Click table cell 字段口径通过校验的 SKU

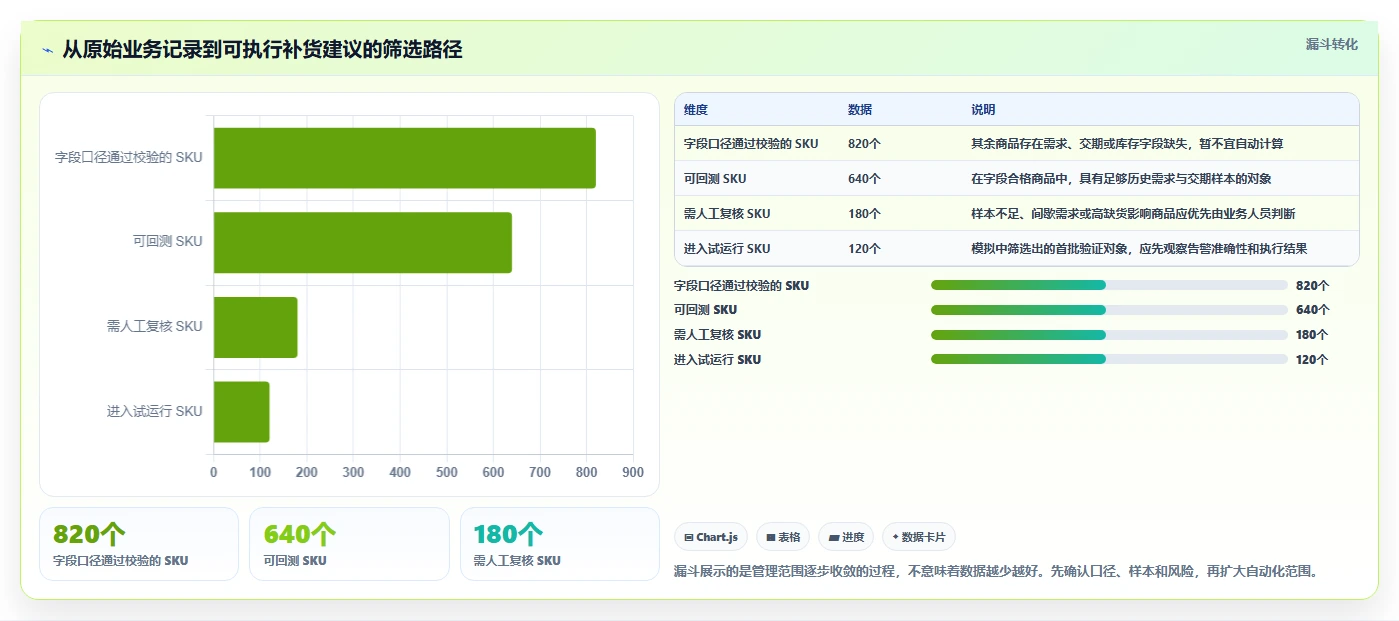pyautogui.click(x=751, y=144)
